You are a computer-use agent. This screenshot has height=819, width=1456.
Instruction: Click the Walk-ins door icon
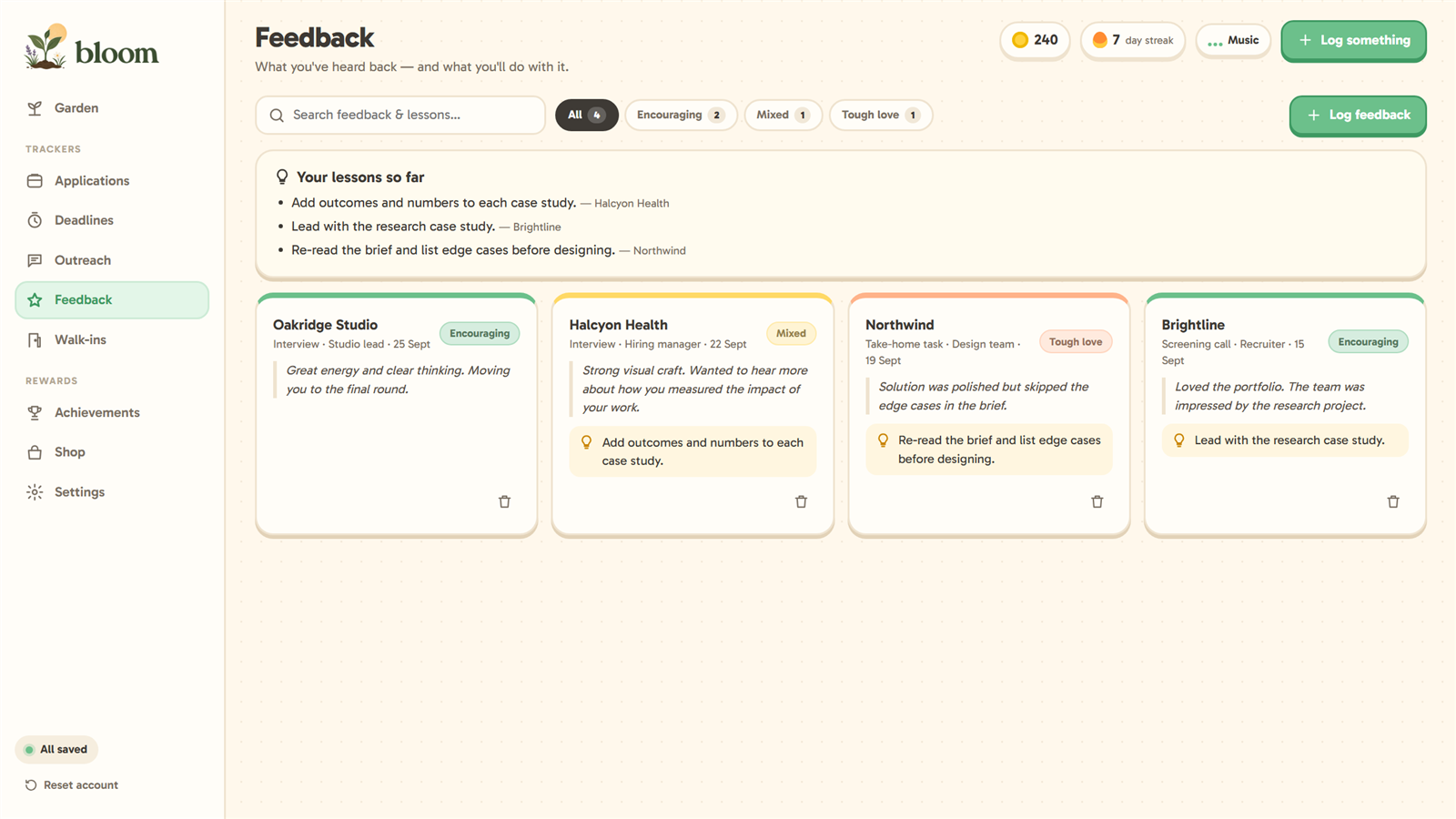pyautogui.click(x=35, y=339)
